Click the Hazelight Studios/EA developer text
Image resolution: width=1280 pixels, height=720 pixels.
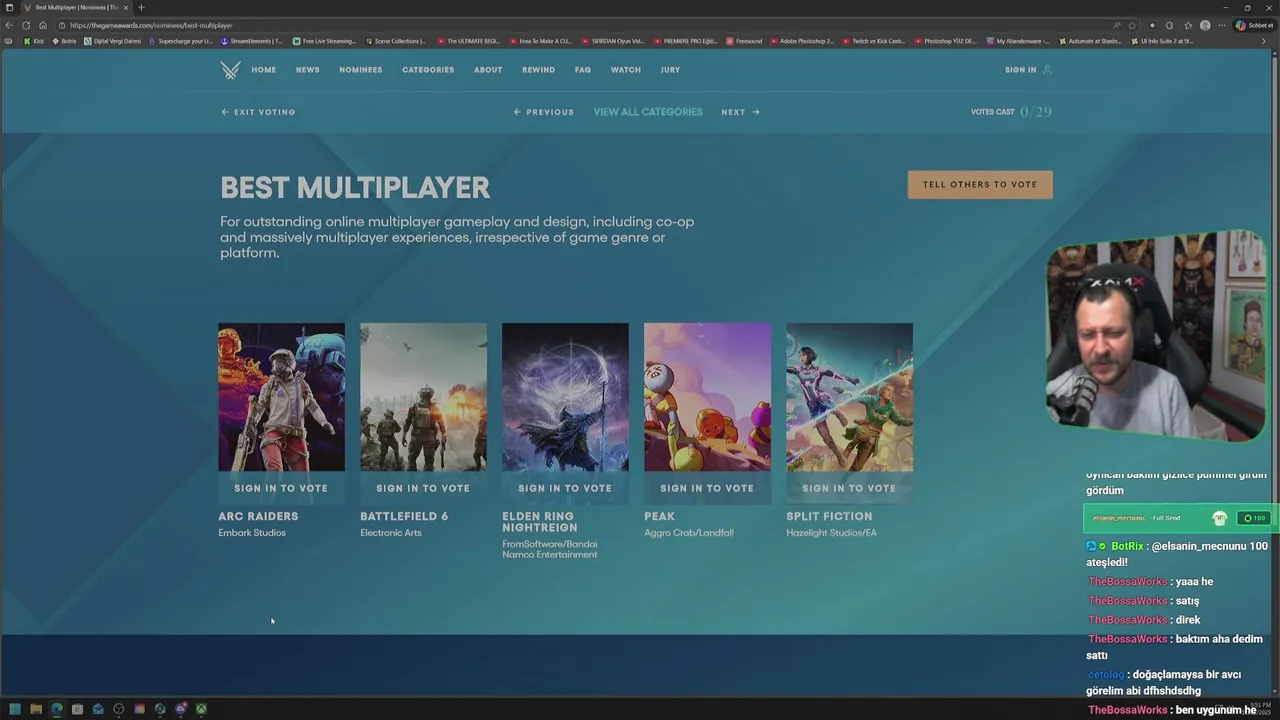point(831,533)
